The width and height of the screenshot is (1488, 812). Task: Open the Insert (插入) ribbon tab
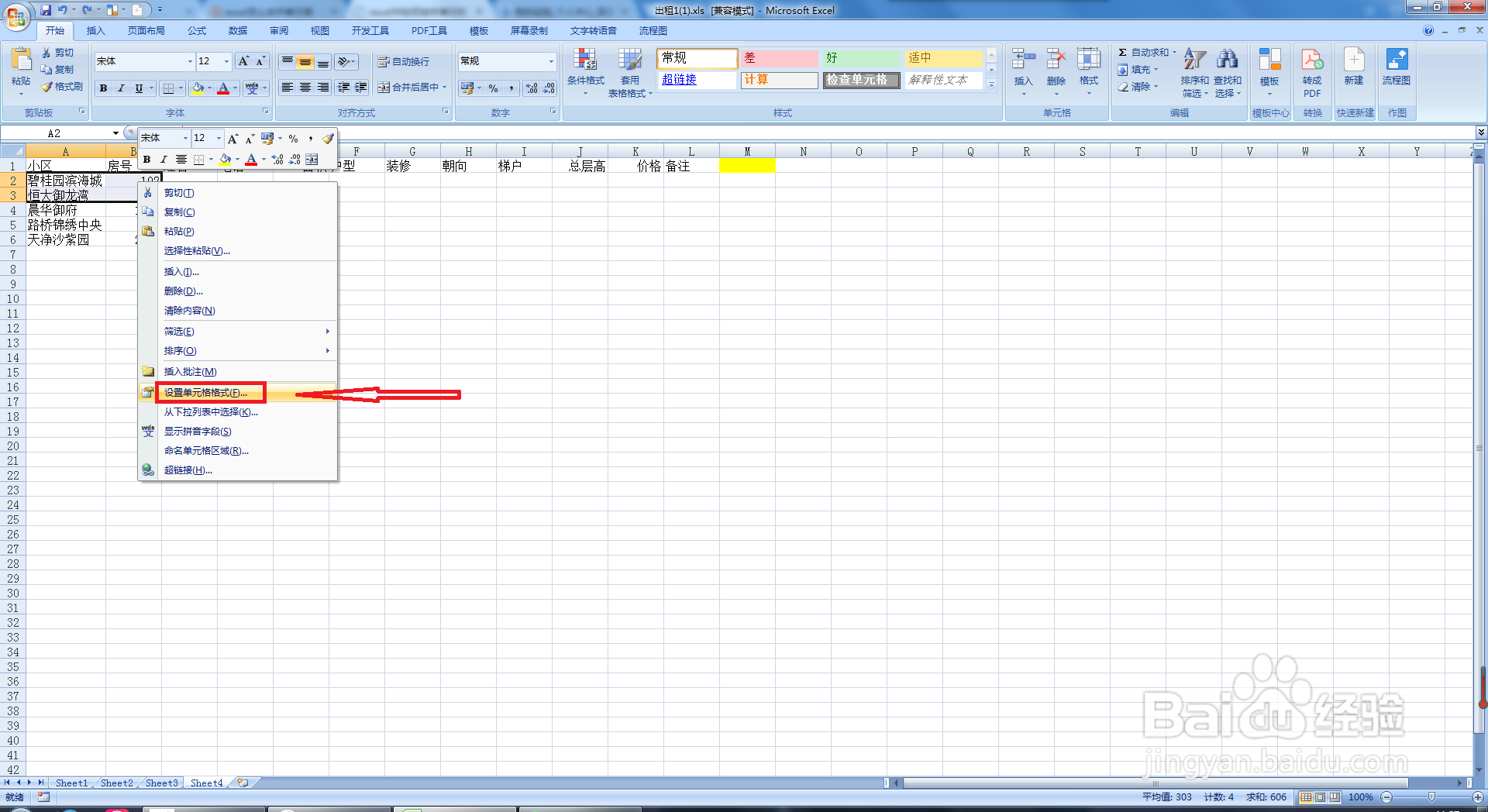pos(95,31)
